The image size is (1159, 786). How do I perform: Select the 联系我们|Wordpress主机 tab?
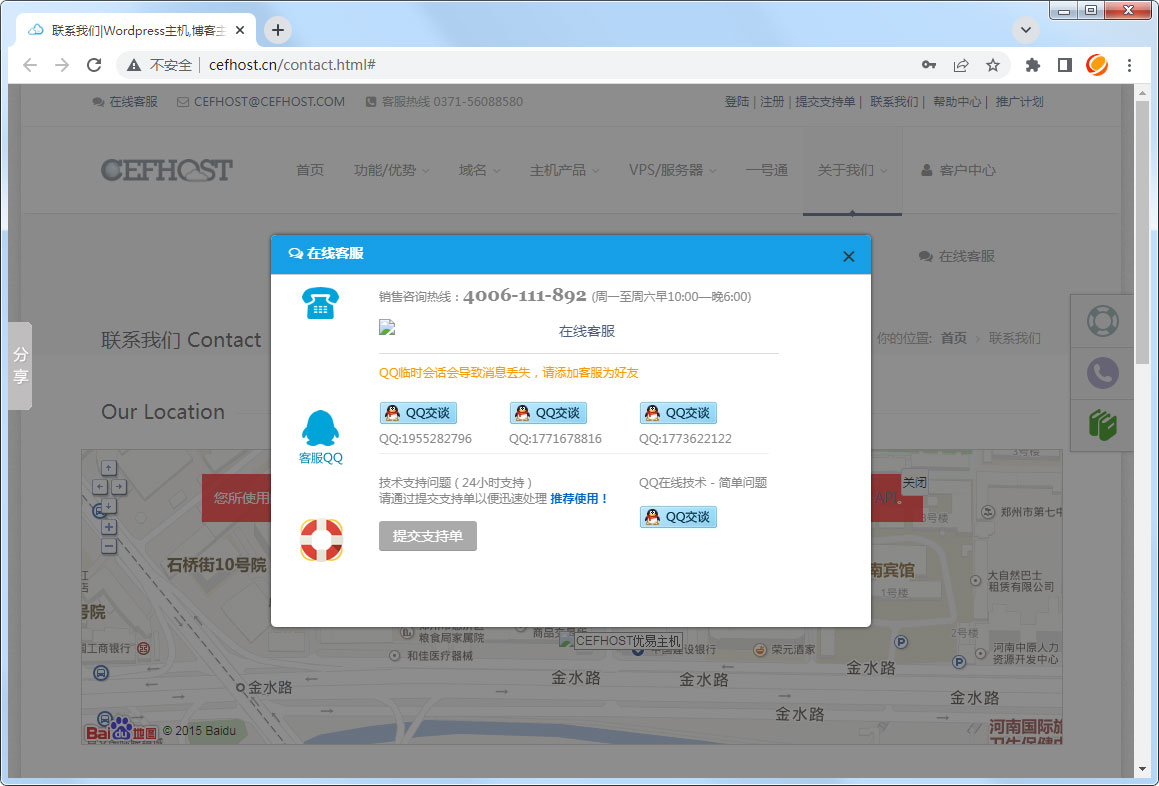tap(137, 30)
